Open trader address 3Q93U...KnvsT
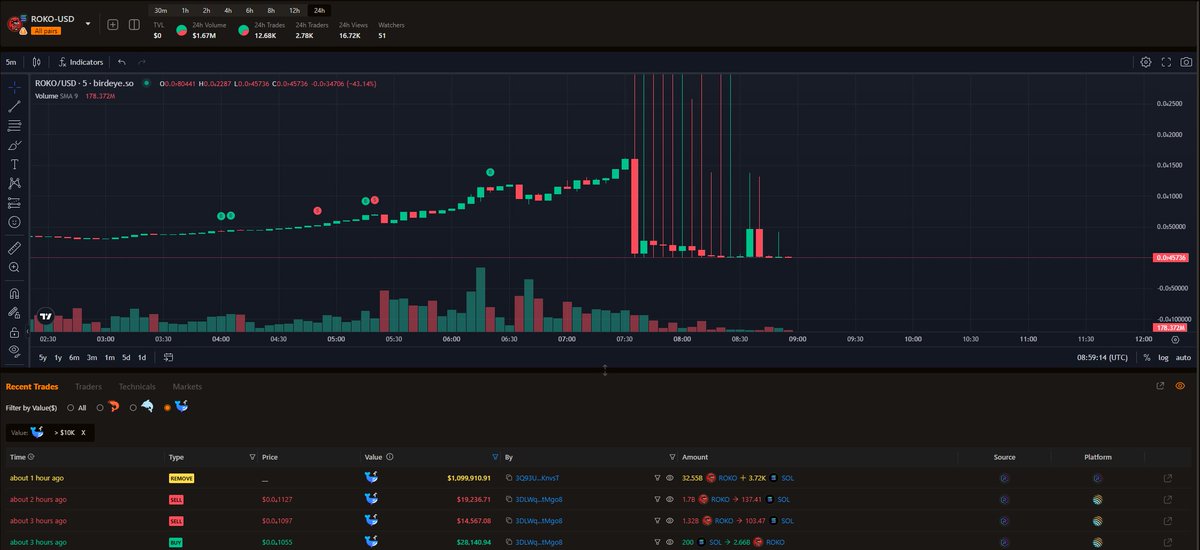This screenshot has height=550, width=1200. (537, 478)
